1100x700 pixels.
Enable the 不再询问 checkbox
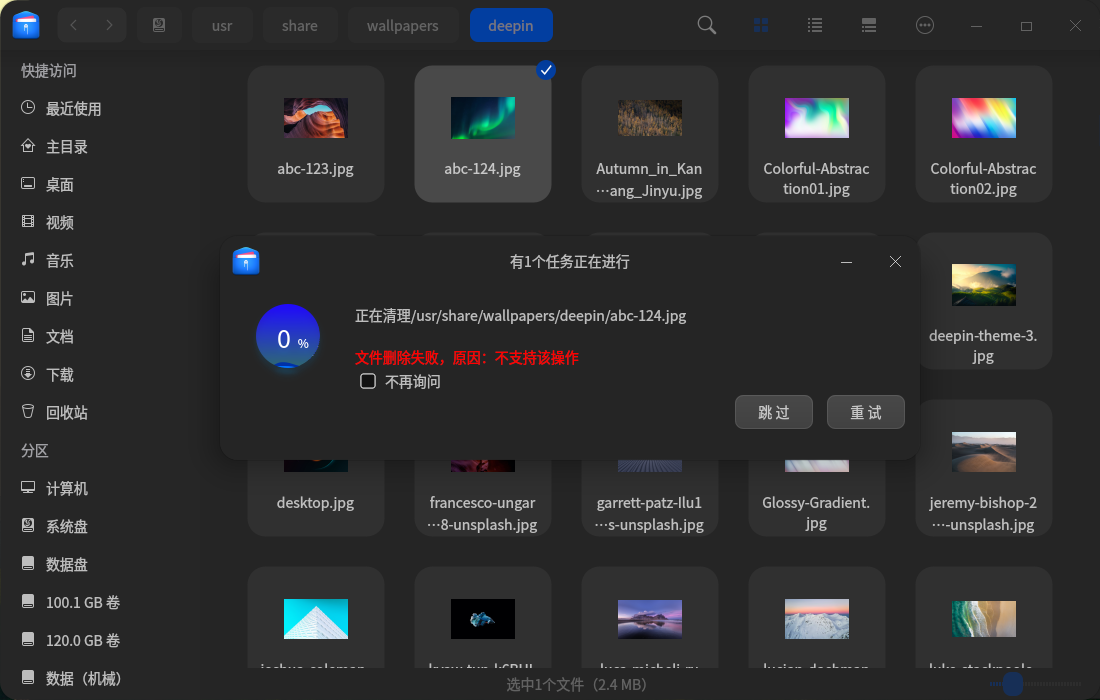click(x=368, y=381)
